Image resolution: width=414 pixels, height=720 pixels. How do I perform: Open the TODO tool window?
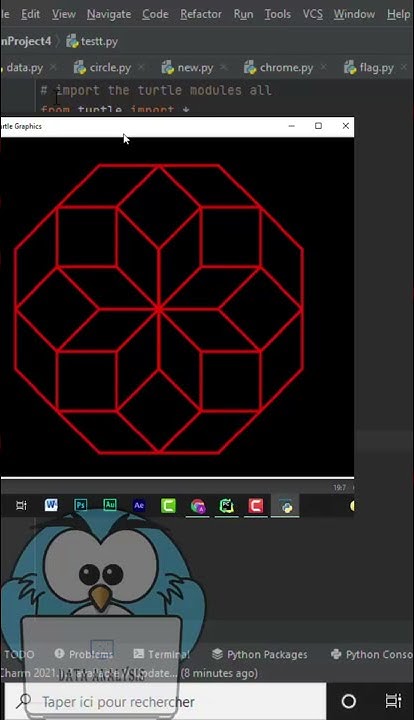(18, 654)
